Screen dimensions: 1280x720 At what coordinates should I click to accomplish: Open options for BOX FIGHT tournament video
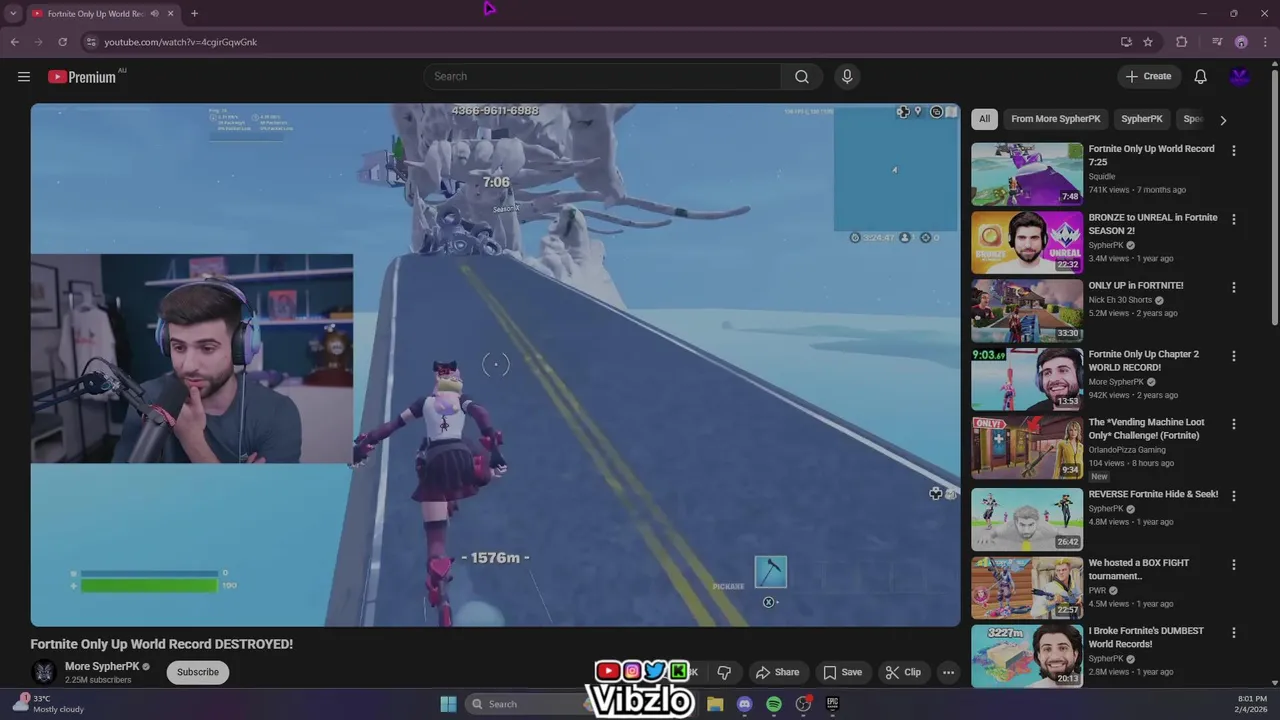coord(1233,564)
